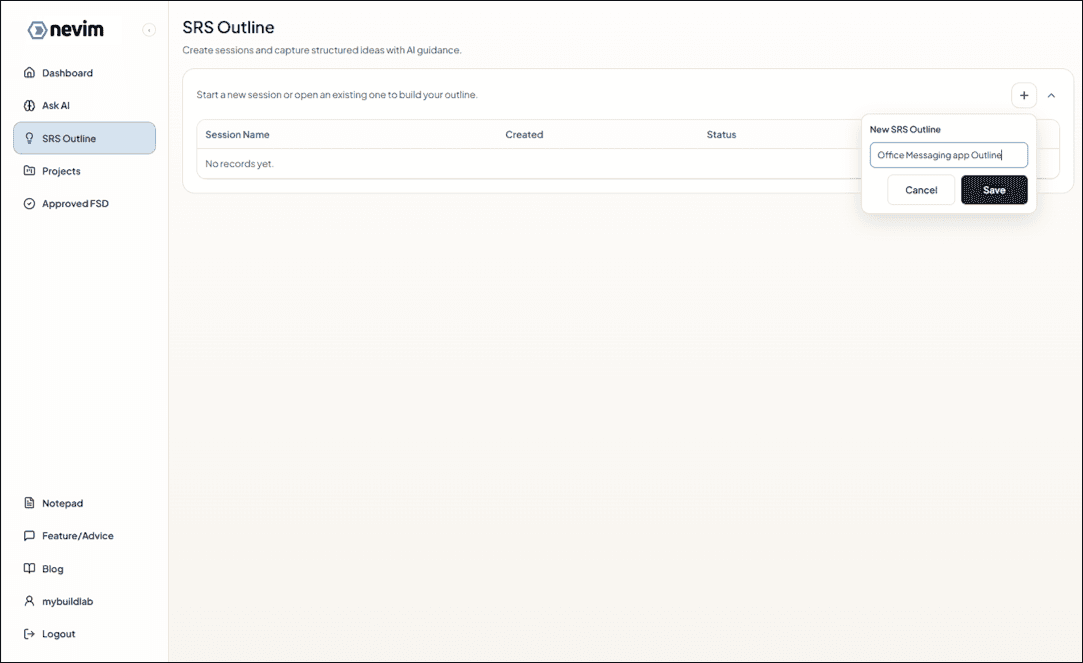Sort by the Session Name column header
1083x663 pixels.
tap(237, 134)
